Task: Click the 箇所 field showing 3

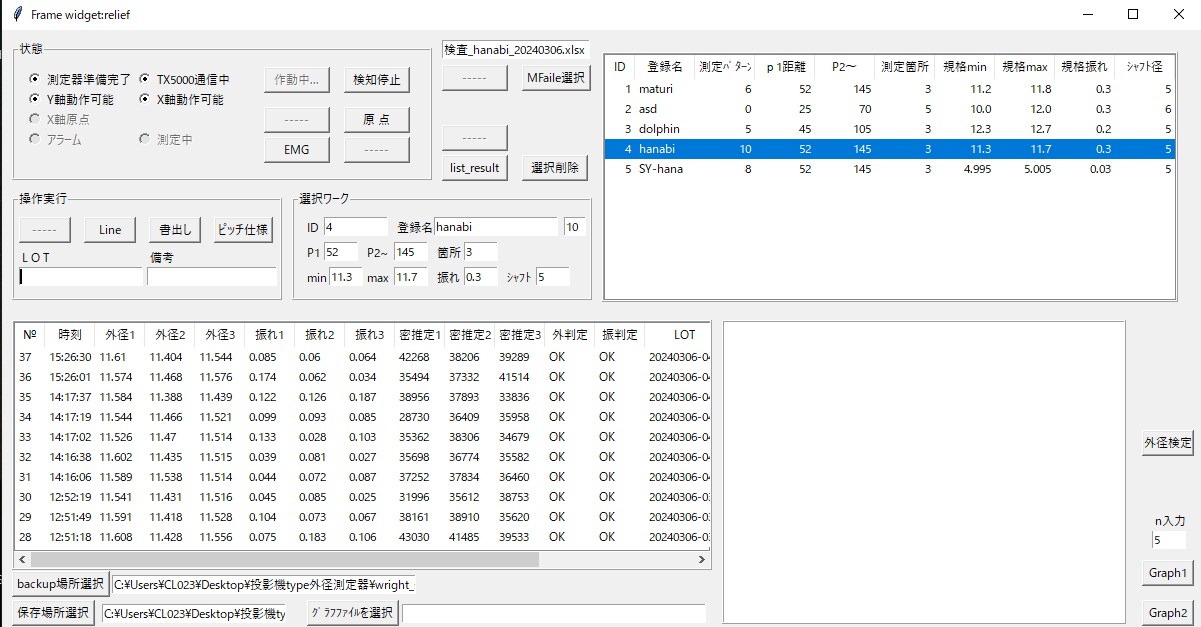Action: (x=480, y=252)
